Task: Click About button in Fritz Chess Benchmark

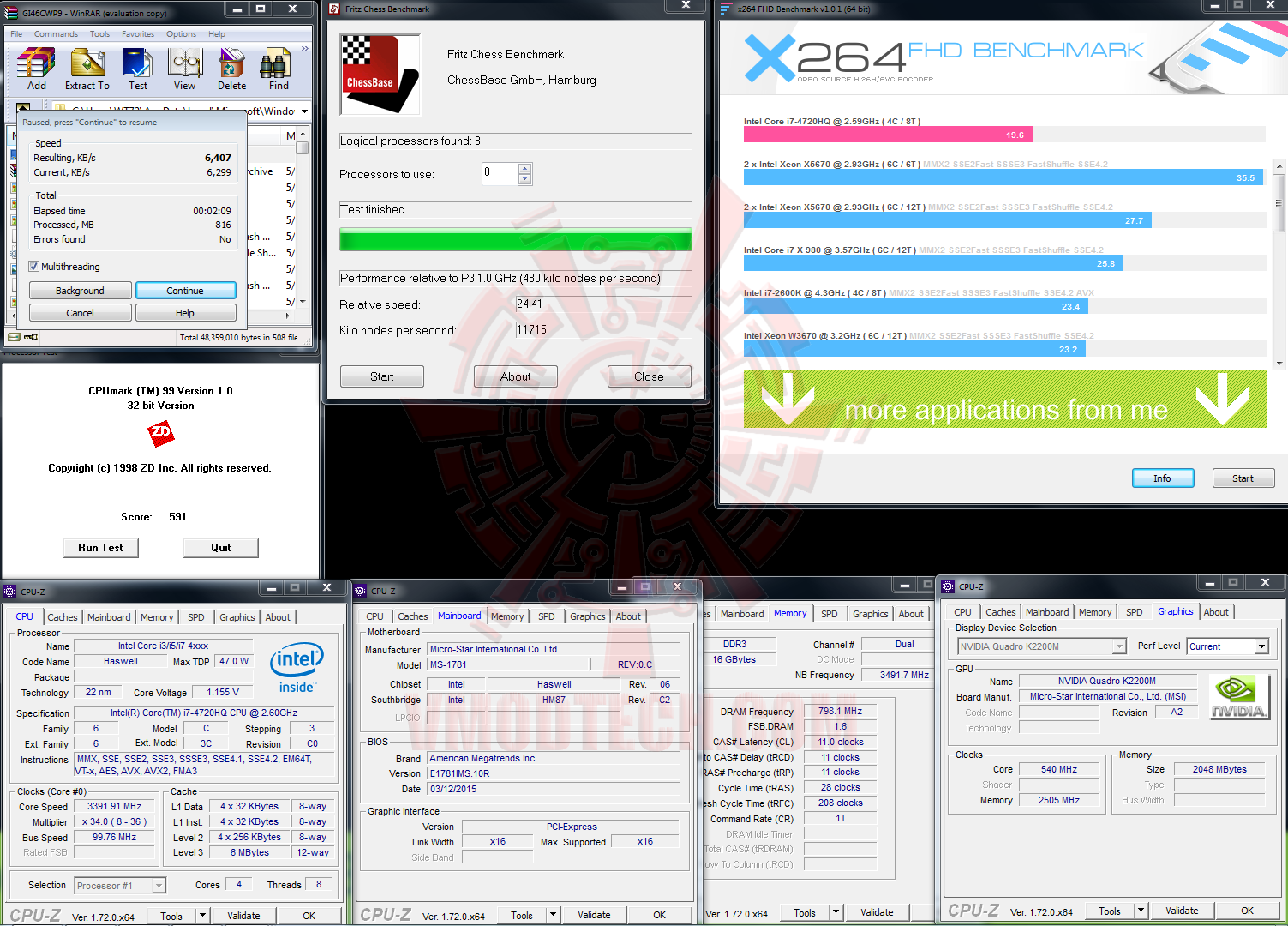Action: point(516,376)
